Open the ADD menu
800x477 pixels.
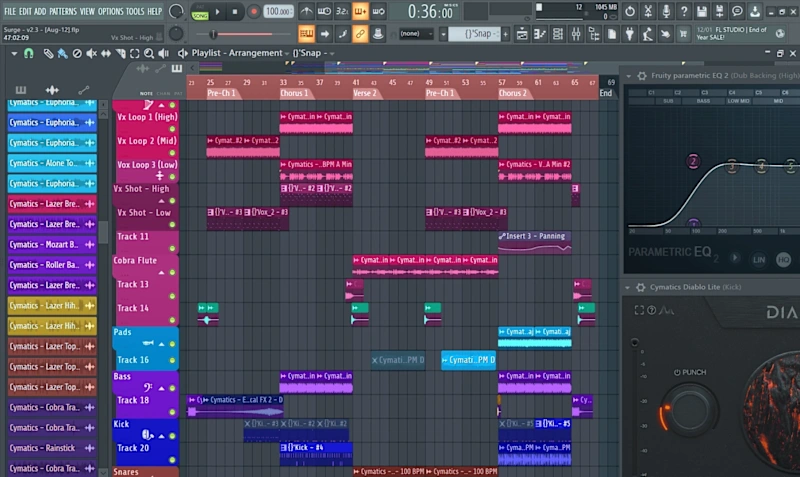[40, 11]
